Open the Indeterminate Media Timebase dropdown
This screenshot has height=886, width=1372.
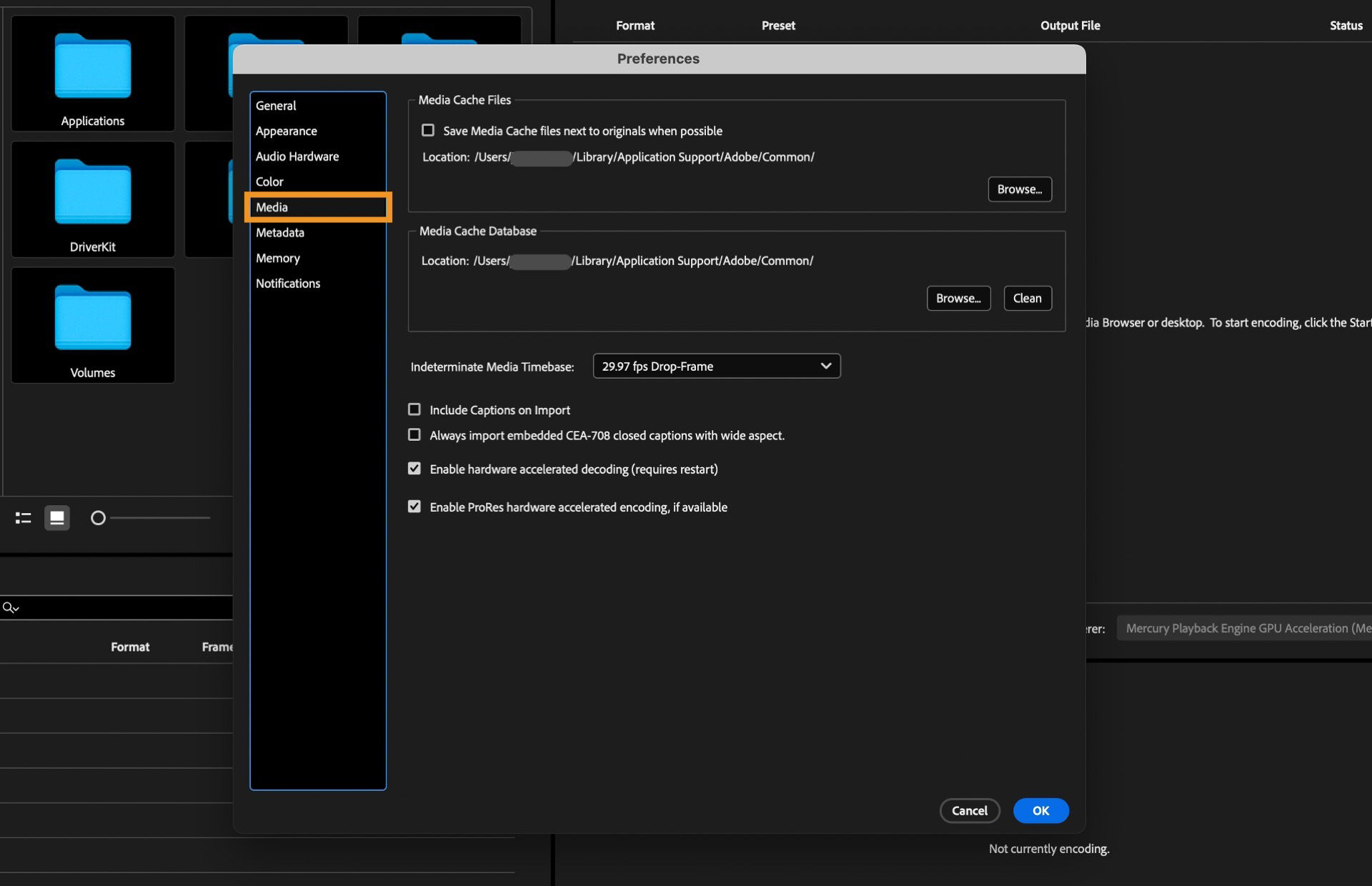pos(716,366)
